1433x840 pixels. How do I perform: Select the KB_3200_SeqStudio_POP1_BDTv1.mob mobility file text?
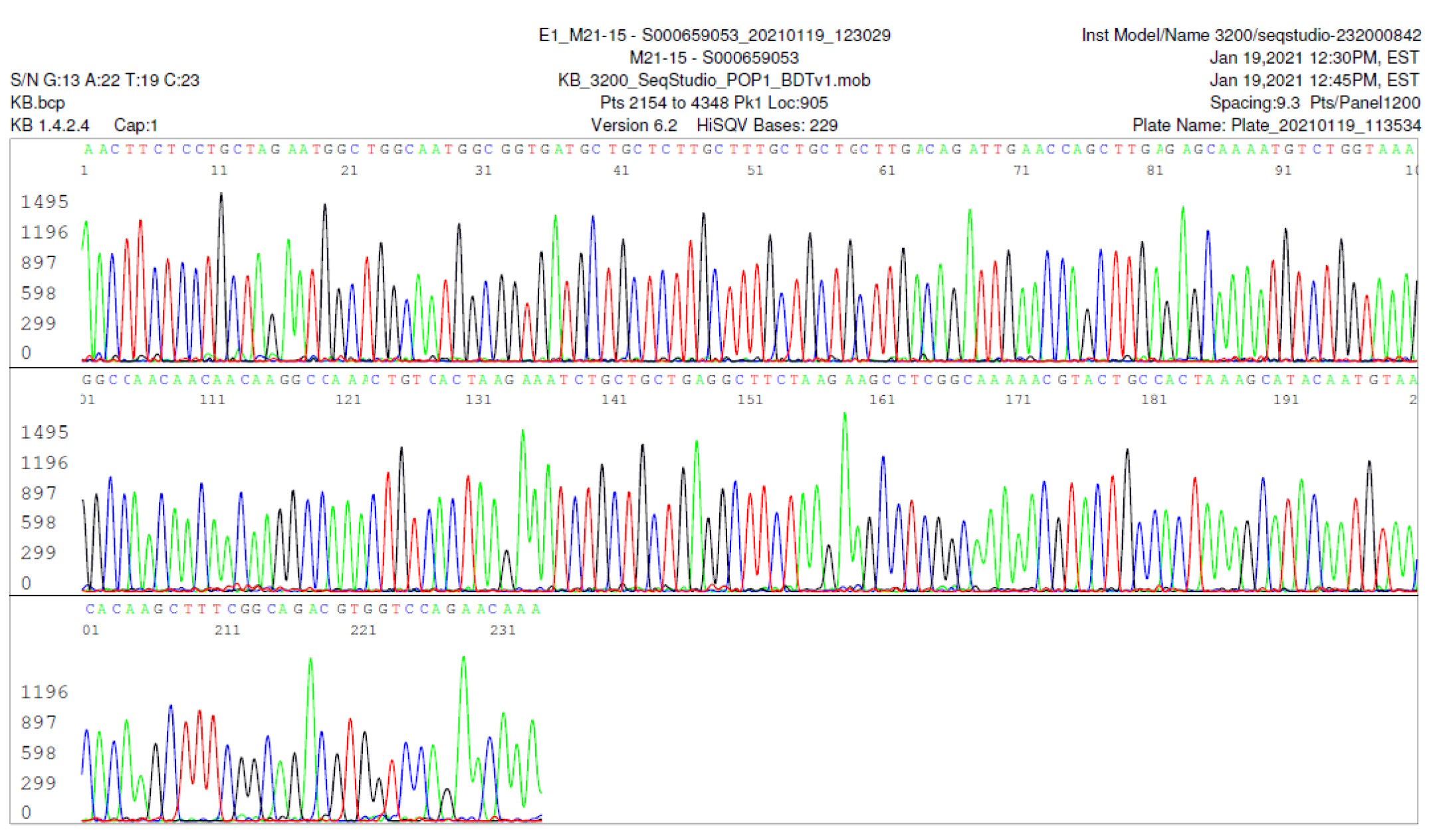[714, 80]
